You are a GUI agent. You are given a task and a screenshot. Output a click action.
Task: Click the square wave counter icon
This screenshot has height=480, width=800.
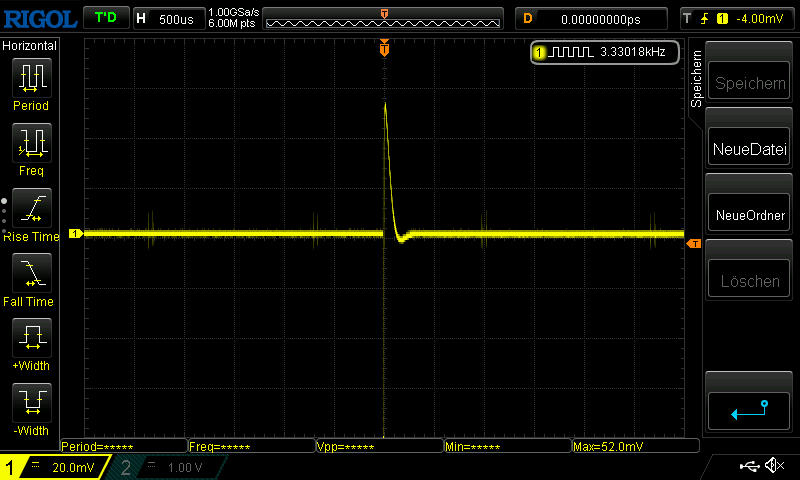(570, 52)
